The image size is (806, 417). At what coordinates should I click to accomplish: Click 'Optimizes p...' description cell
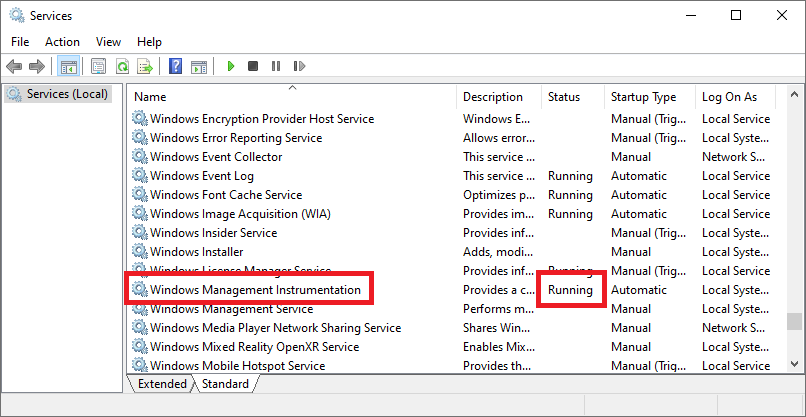coord(499,195)
